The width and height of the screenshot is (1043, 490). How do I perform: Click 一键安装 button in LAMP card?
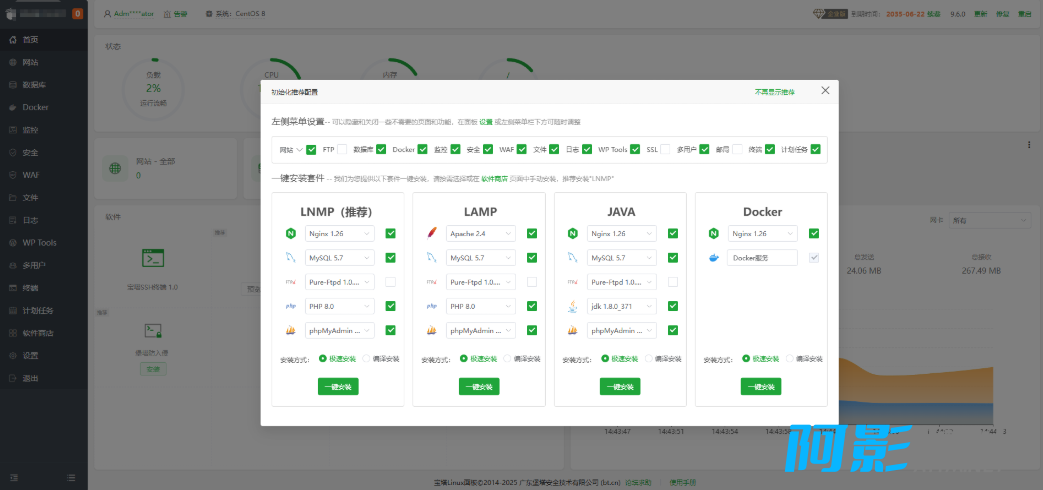tap(479, 386)
